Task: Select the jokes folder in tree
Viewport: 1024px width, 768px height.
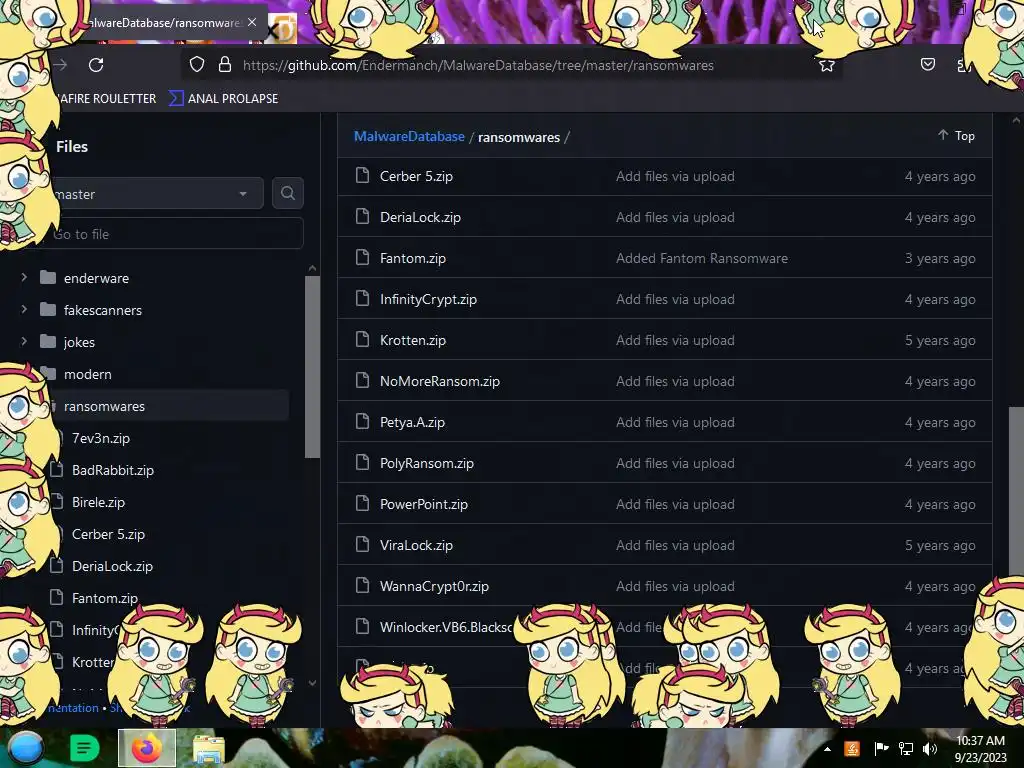Action: point(79,342)
